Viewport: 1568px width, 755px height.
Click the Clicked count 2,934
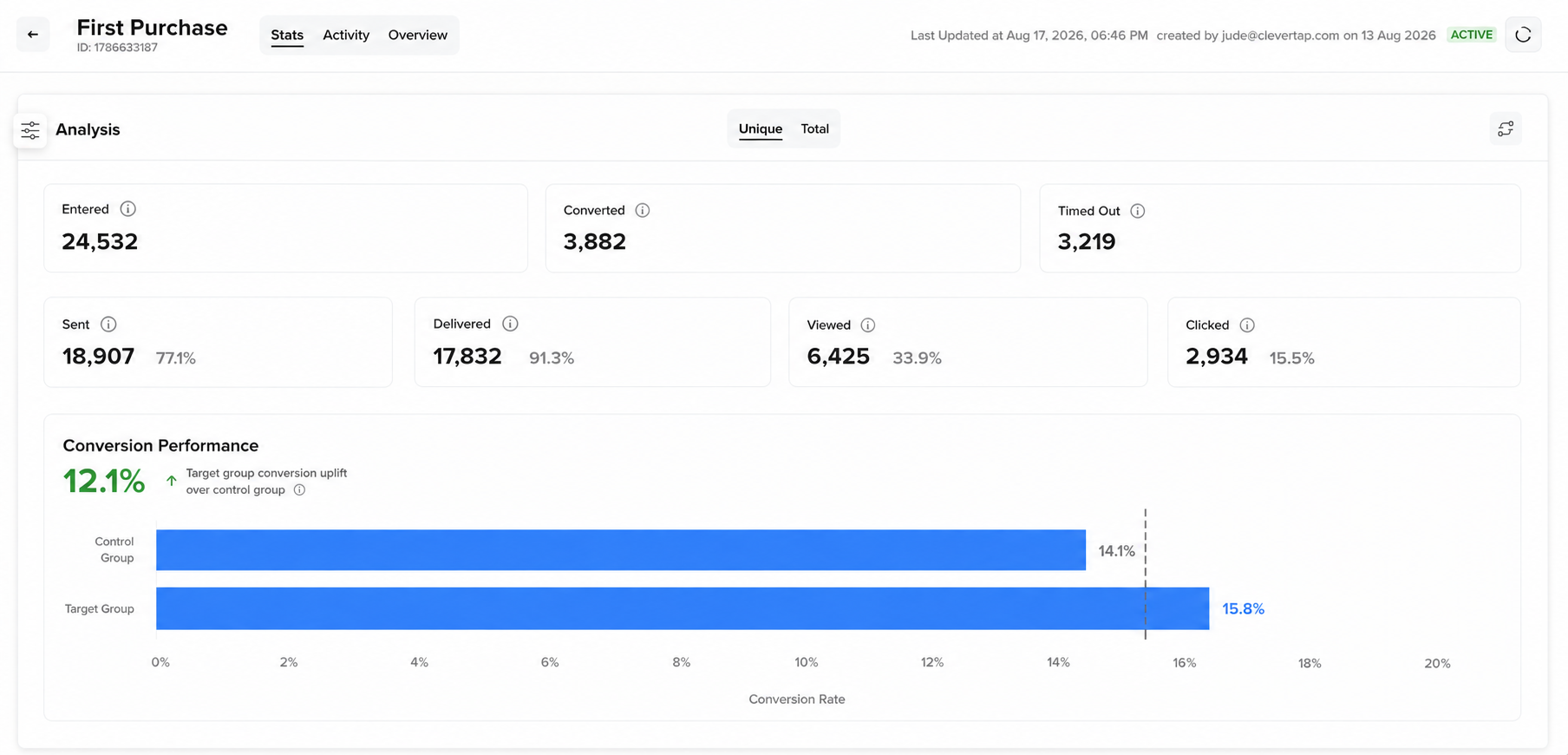point(1217,357)
